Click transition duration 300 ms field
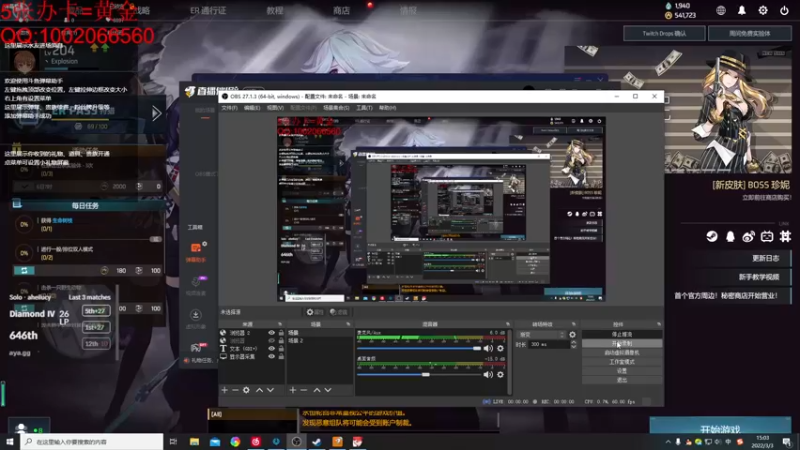800x450 pixels. click(x=549, y=344)
